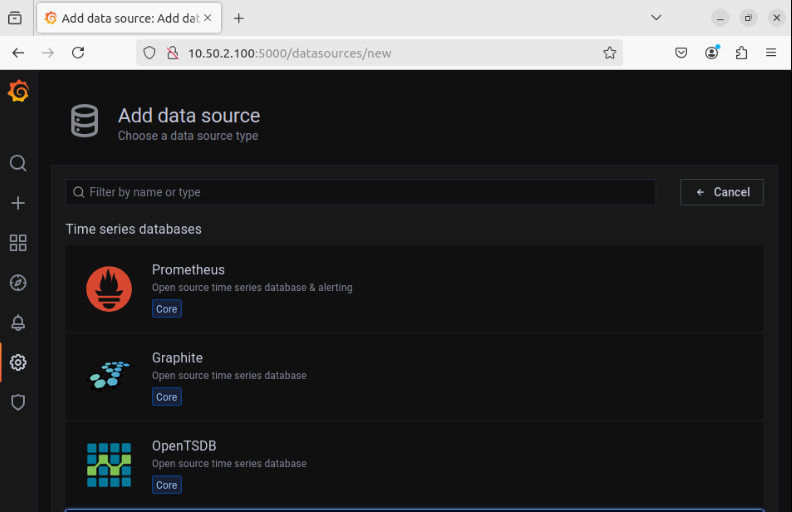Select the Add data source browser tab
Viewport: 792px width, 512px height.
click(129, 18)
